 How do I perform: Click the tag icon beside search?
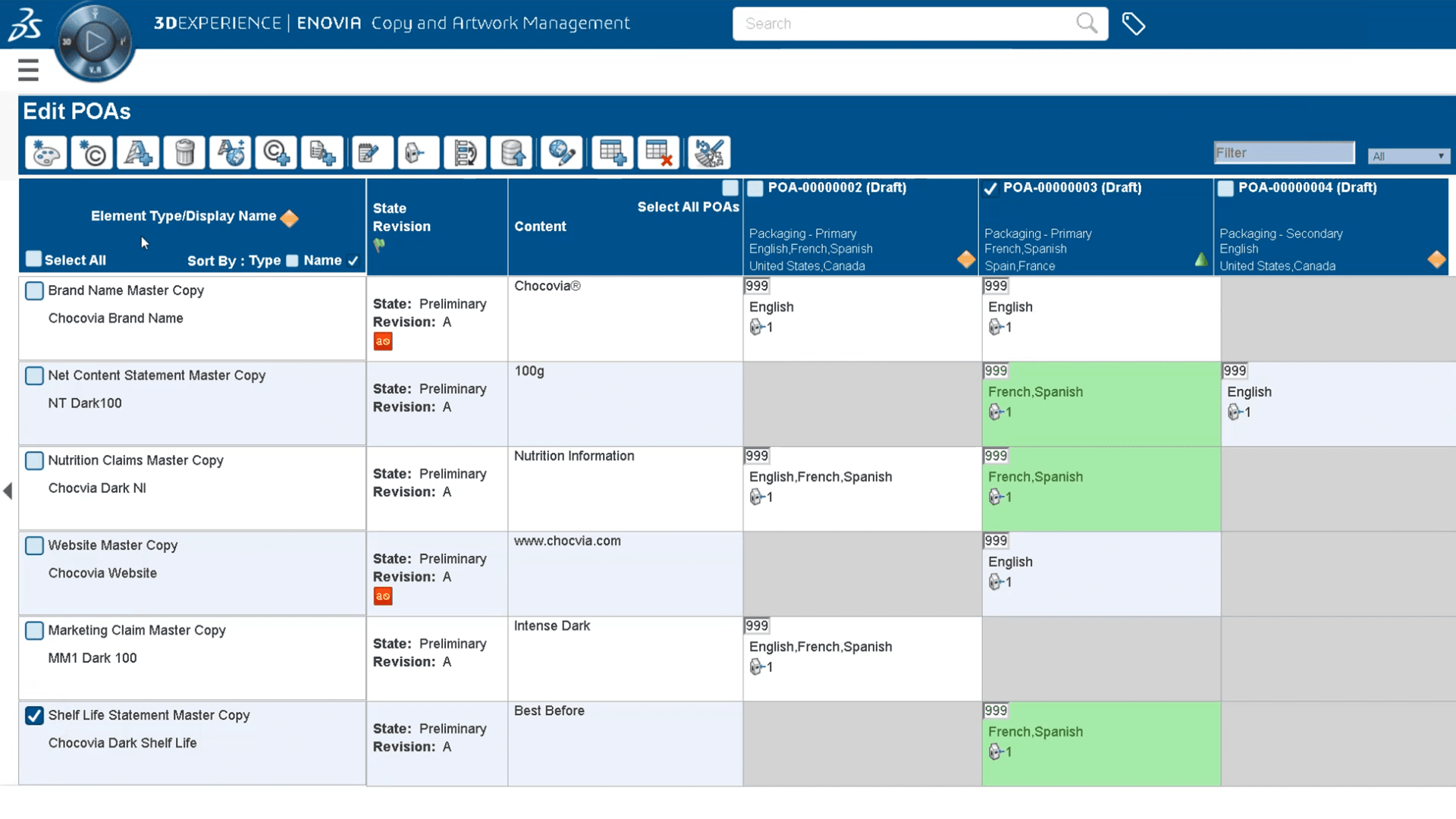[1134, 24]
